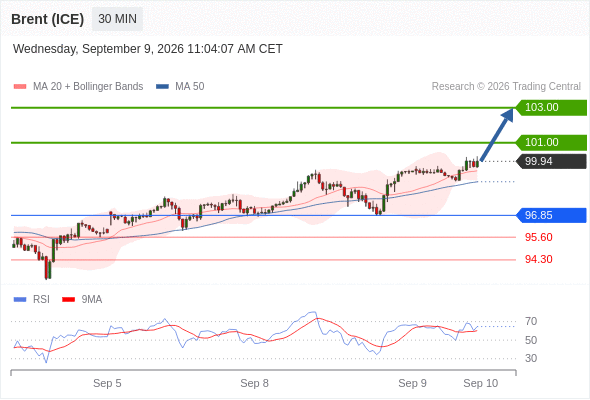Click the MA 20 + Bollinger Bands legend text
This screenshot has width=590, height=400.
coord(88,87)
